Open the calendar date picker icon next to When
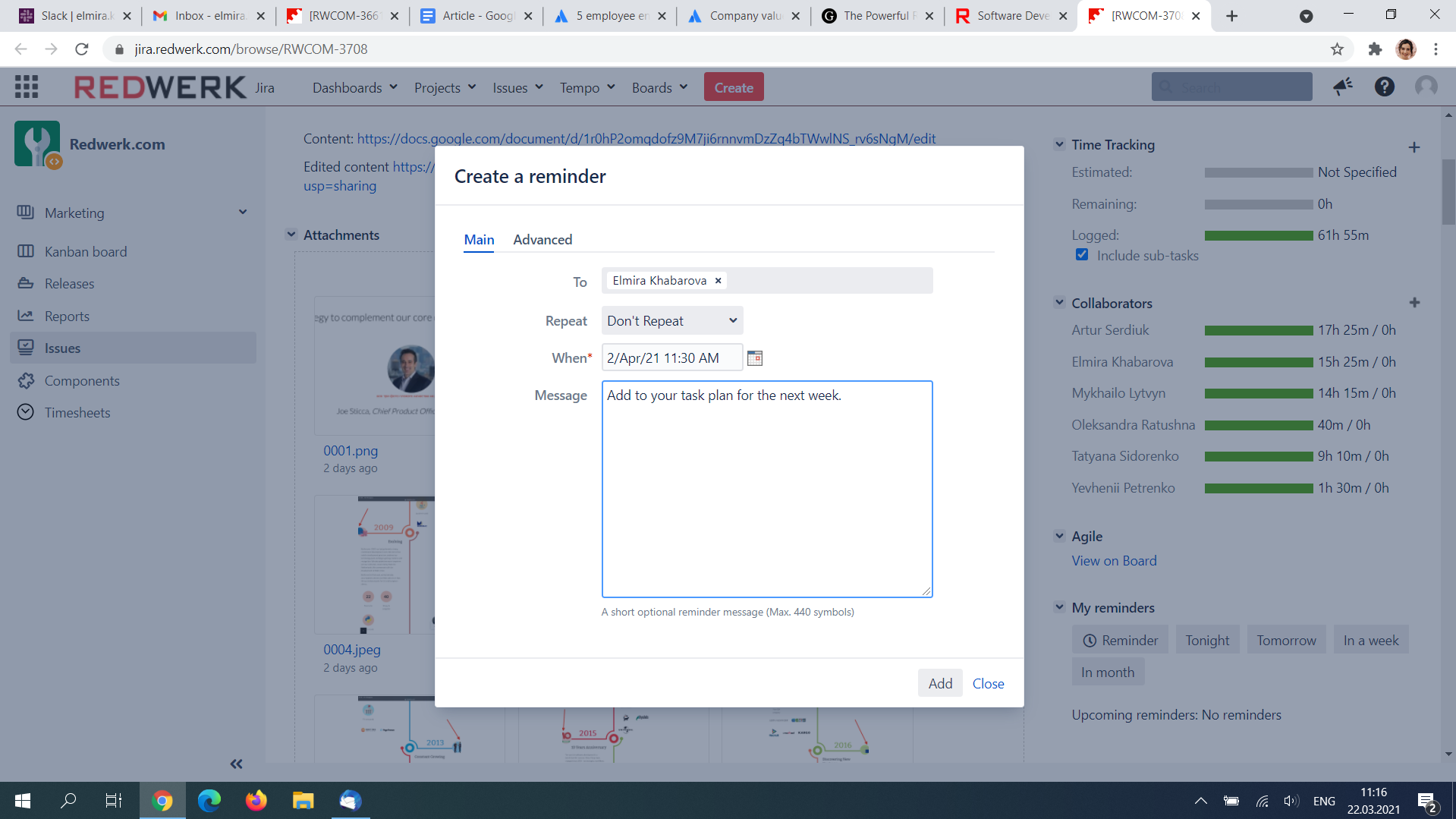The height and width of the screenshot is (819, 1456). point(755,358)
